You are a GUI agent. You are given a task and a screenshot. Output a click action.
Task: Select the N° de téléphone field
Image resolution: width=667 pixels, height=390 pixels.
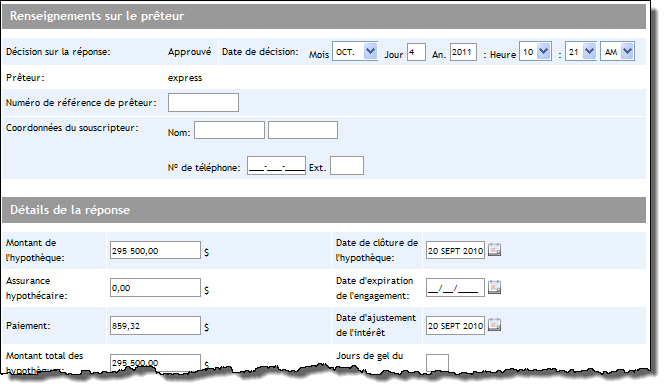(x=276, y=165)
